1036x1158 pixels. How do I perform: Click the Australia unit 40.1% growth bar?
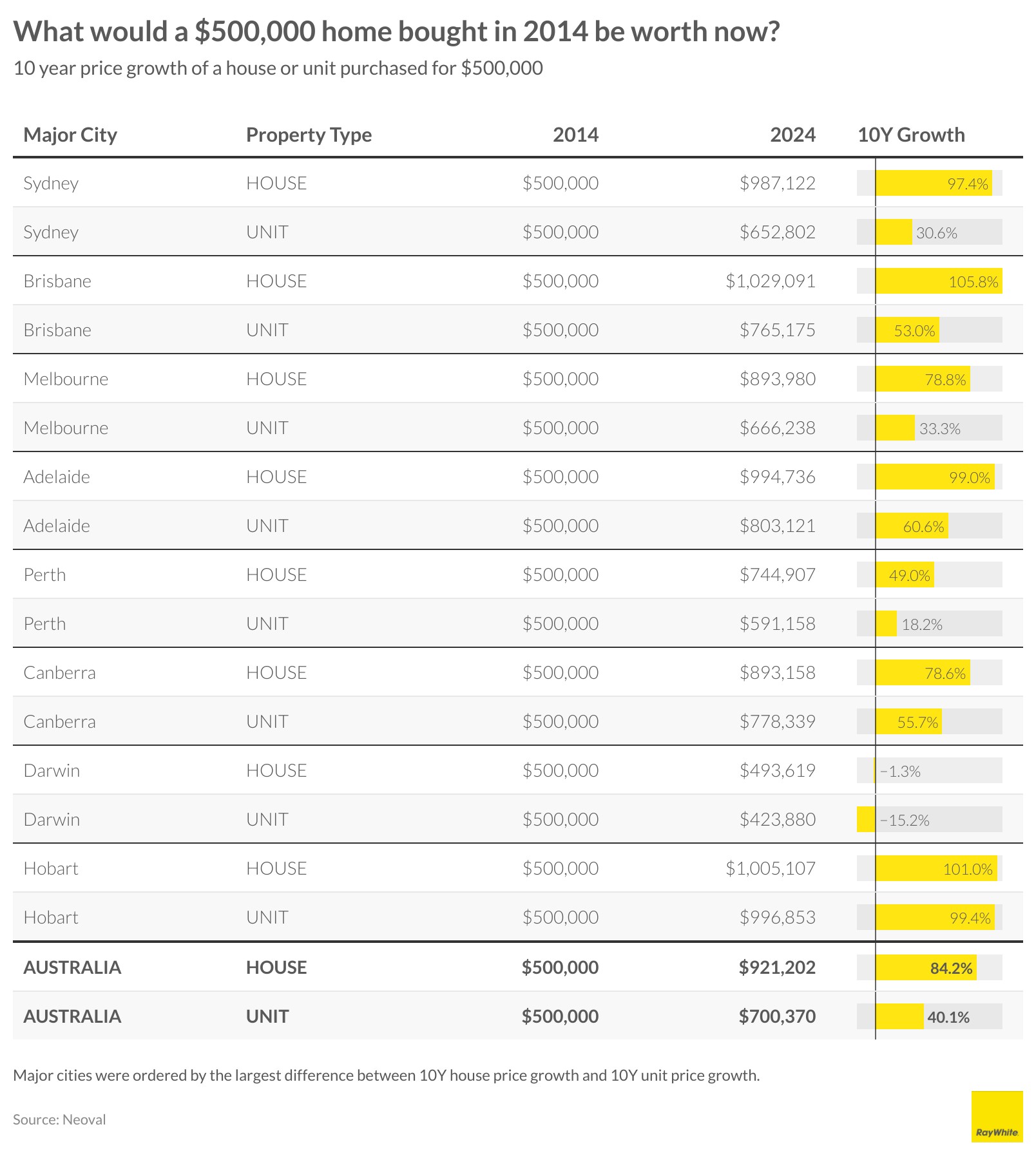(x=899, y=1016)
